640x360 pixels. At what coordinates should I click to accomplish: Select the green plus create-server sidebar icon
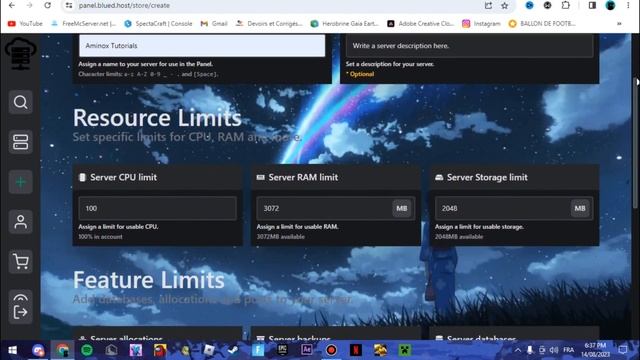tap(20, 182)
